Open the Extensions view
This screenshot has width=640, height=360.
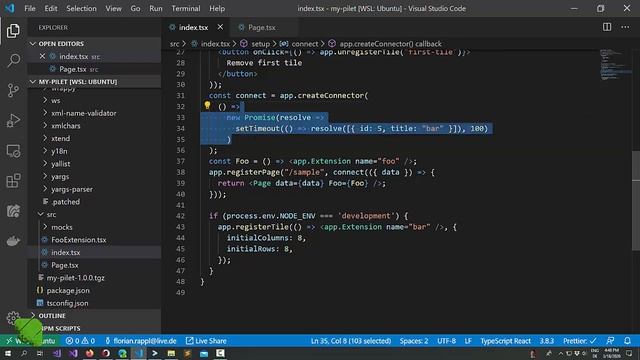pos(13,181)
